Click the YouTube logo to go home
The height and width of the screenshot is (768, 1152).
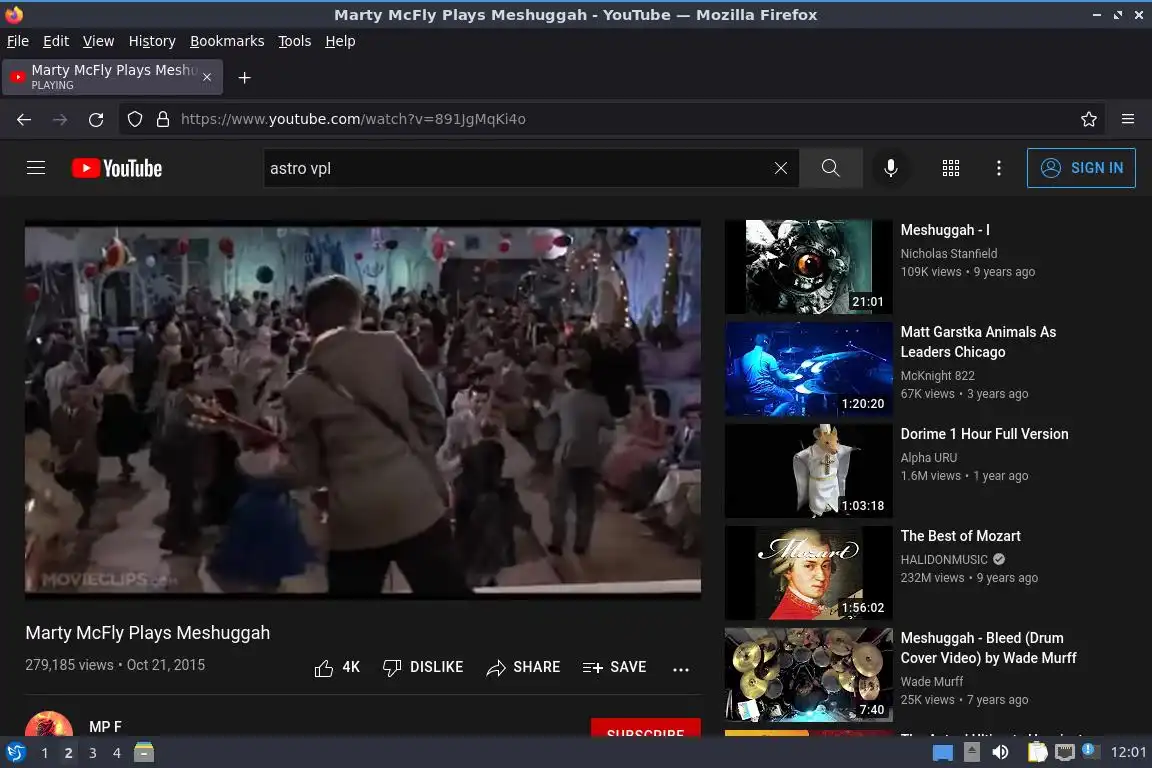[117, 168]
